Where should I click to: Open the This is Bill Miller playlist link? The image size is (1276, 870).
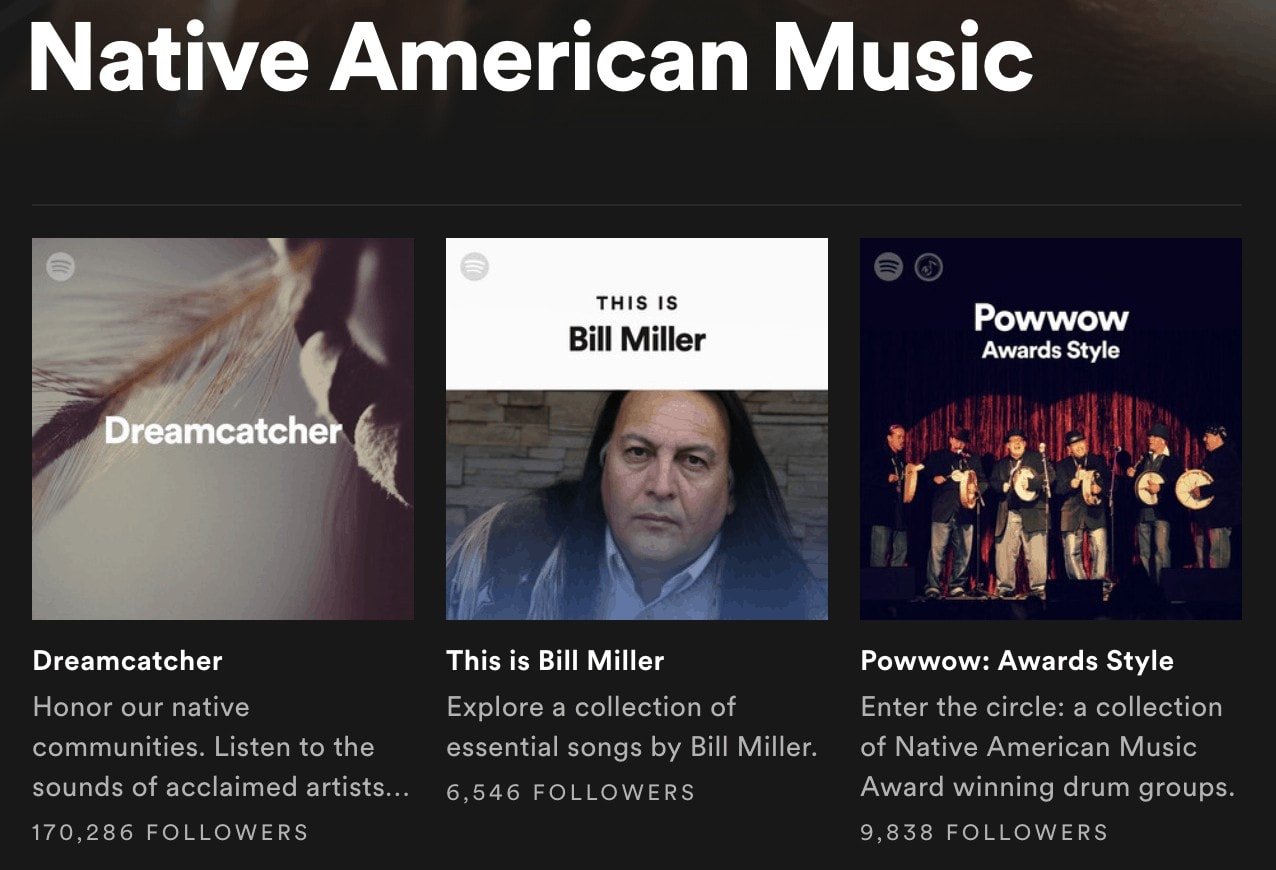pos(557,660)
